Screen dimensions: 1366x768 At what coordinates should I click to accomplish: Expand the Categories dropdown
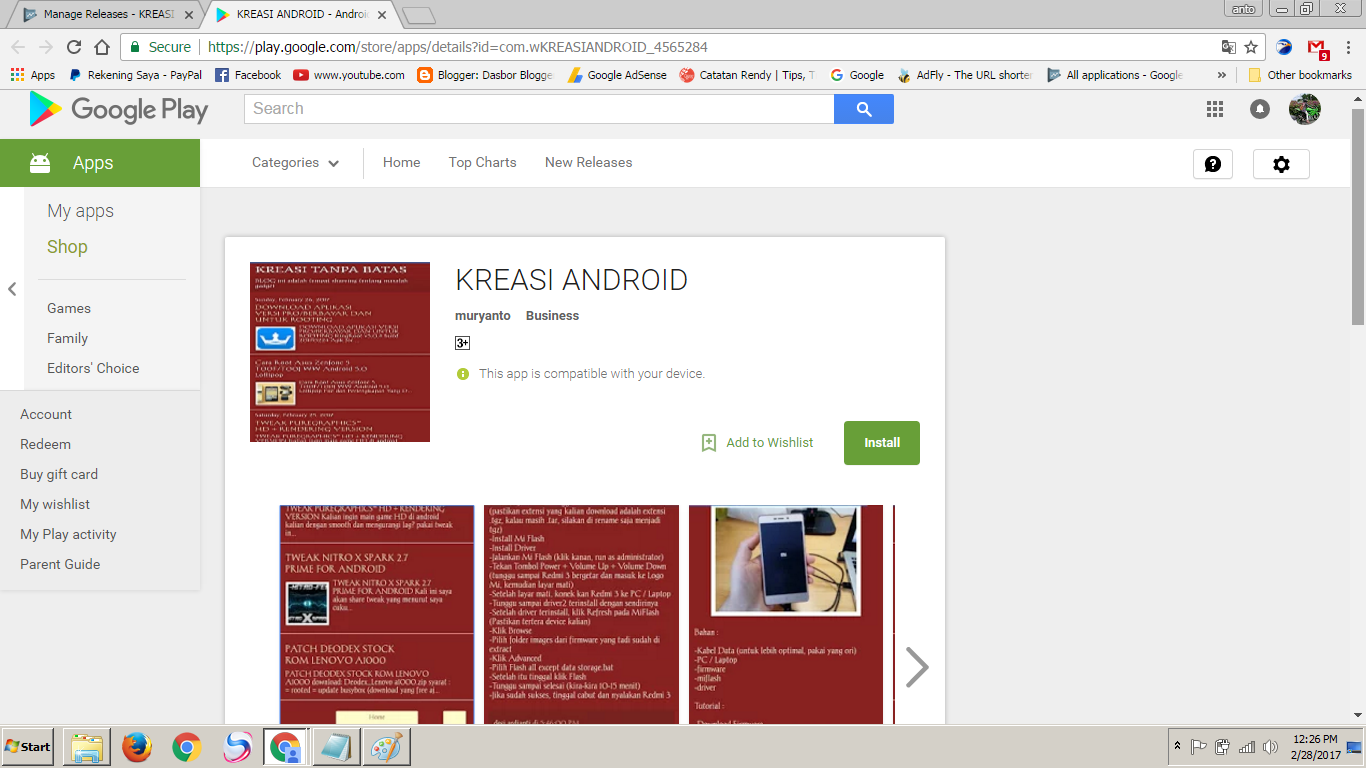click(x=295, y=163)
